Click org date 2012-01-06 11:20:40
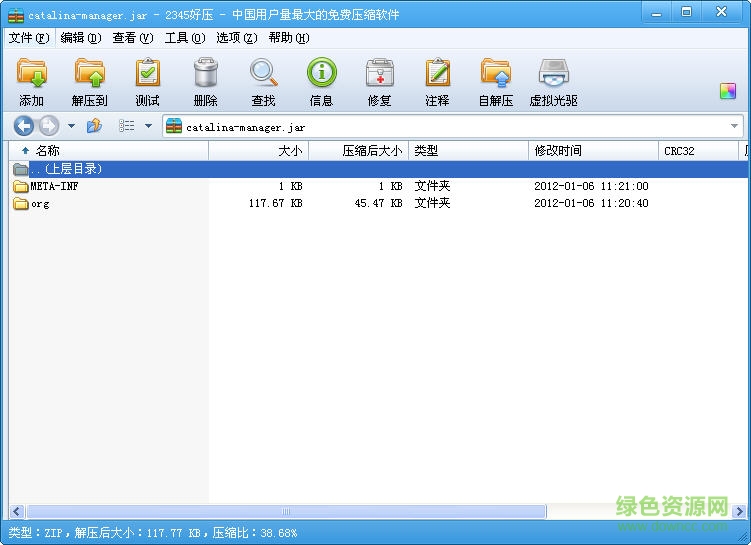 pos(591,204)
